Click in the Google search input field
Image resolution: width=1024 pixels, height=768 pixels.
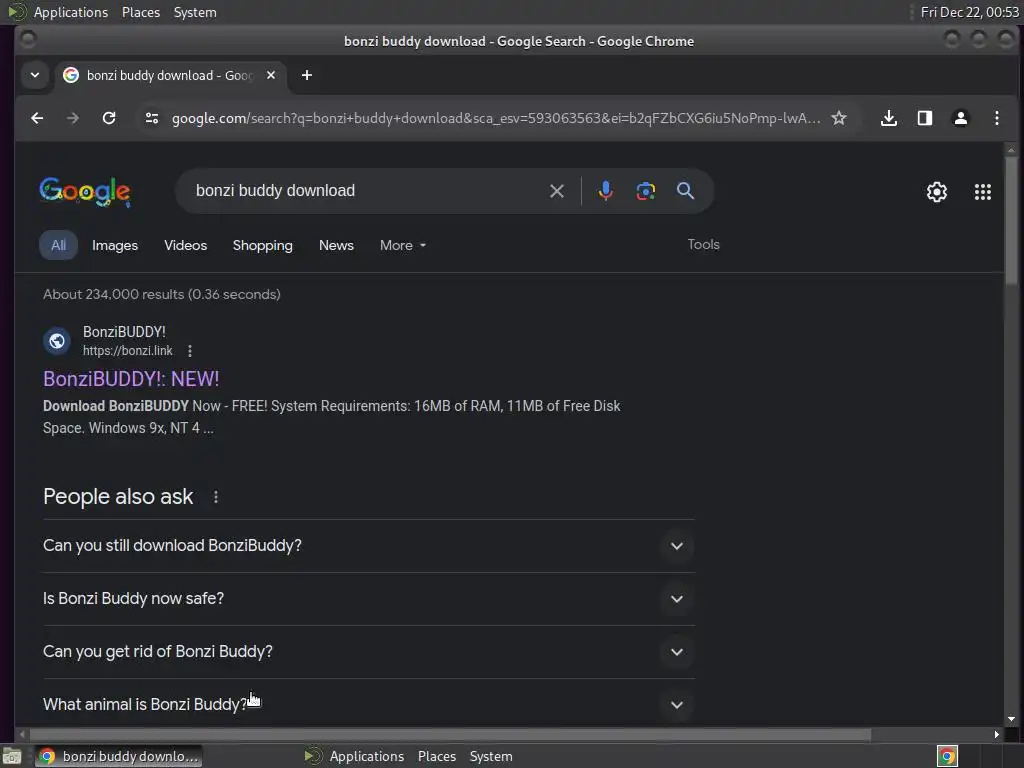tap(366, 191)
